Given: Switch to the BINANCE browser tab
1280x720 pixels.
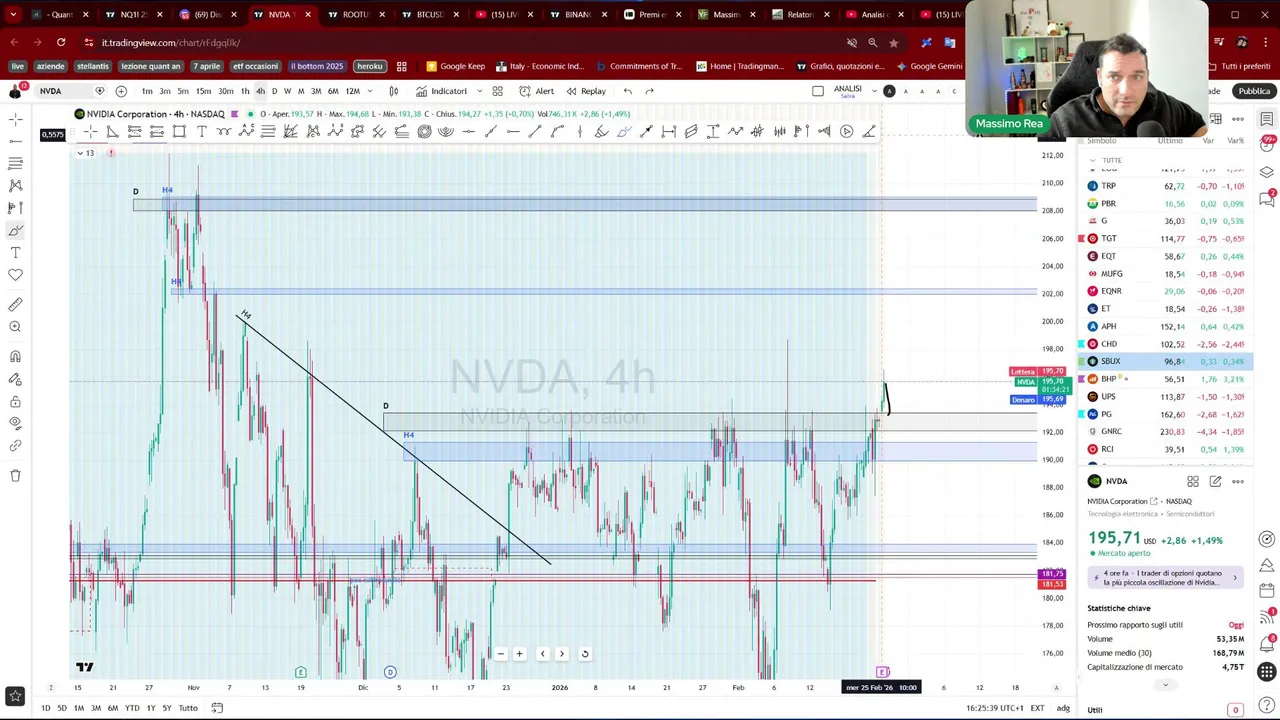Looking at the screenshot, I should coord(577,15).
